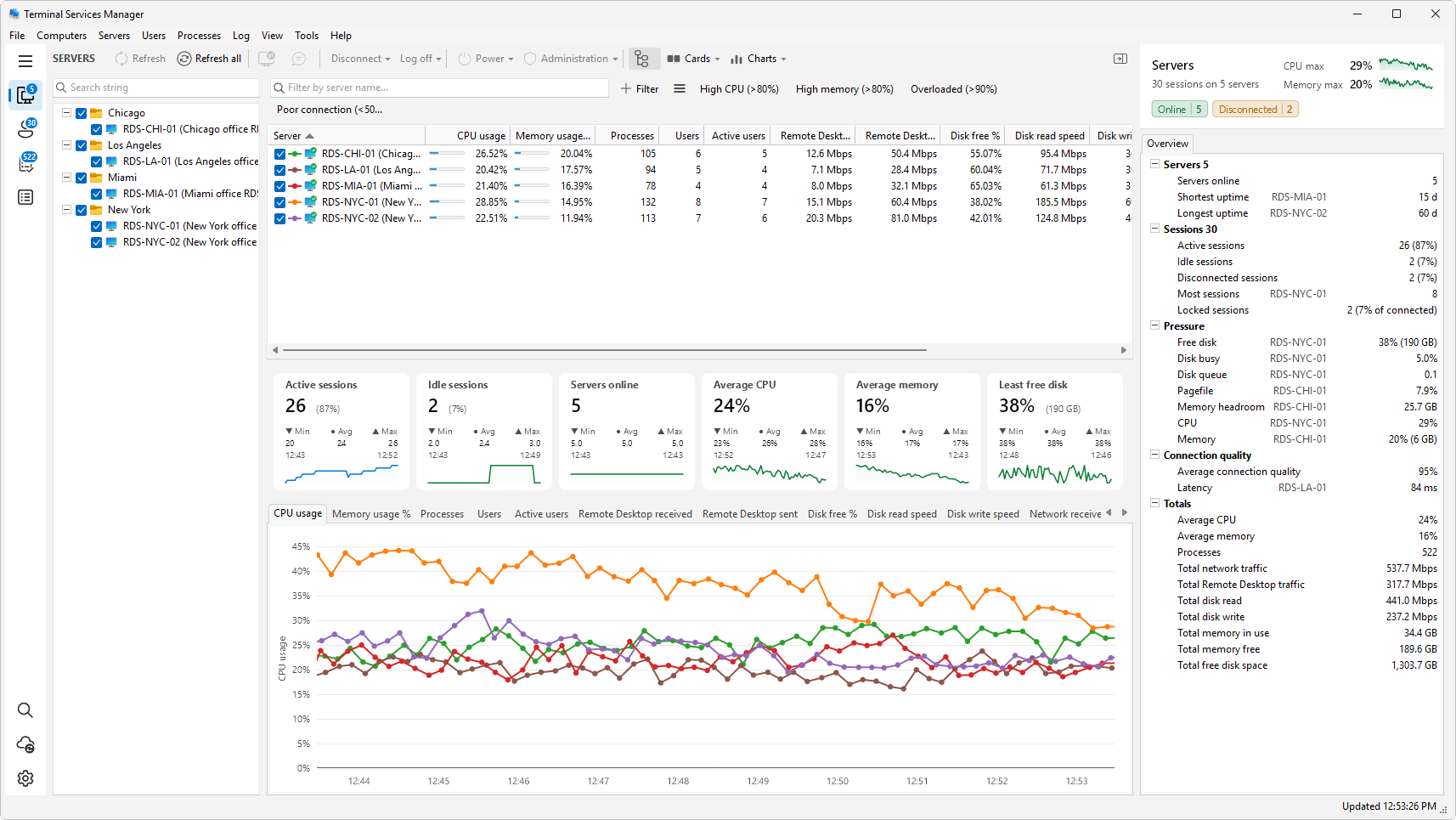The image size is (1456, 820).
Task: Open the Processes sidebar icon with badge 522
Action: click(x=25, y=162)
